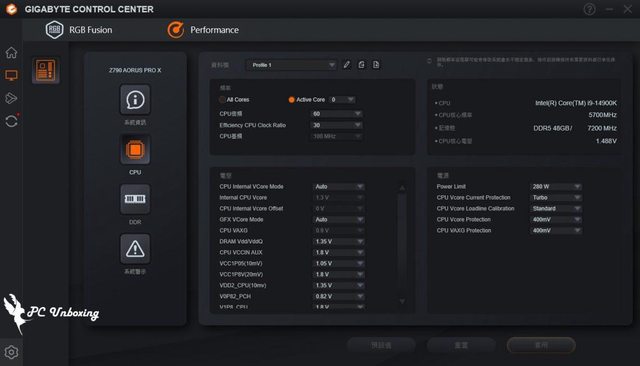Click the voltage list down scroll arrow
Viewport: 640px width, 366px height.
tap(402, 301)
